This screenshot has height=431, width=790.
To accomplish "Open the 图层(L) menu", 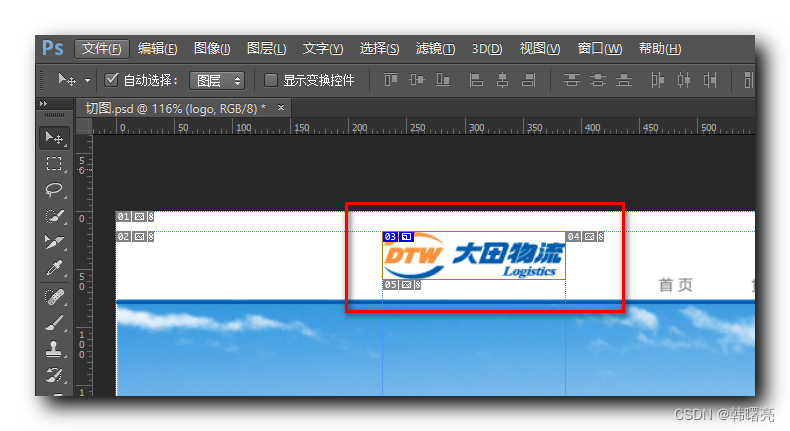I will point(267,48).
